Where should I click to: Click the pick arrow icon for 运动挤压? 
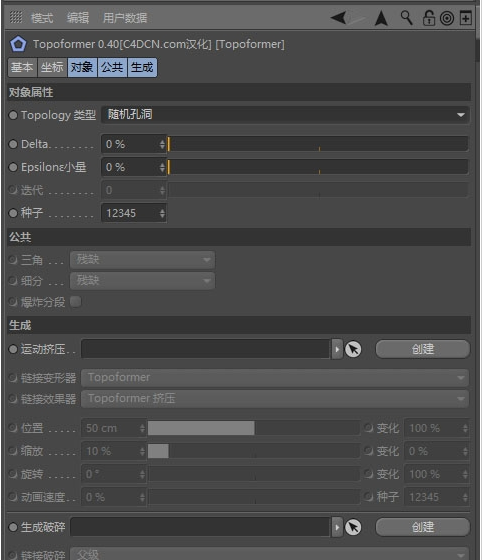click(x=353, y=349)
